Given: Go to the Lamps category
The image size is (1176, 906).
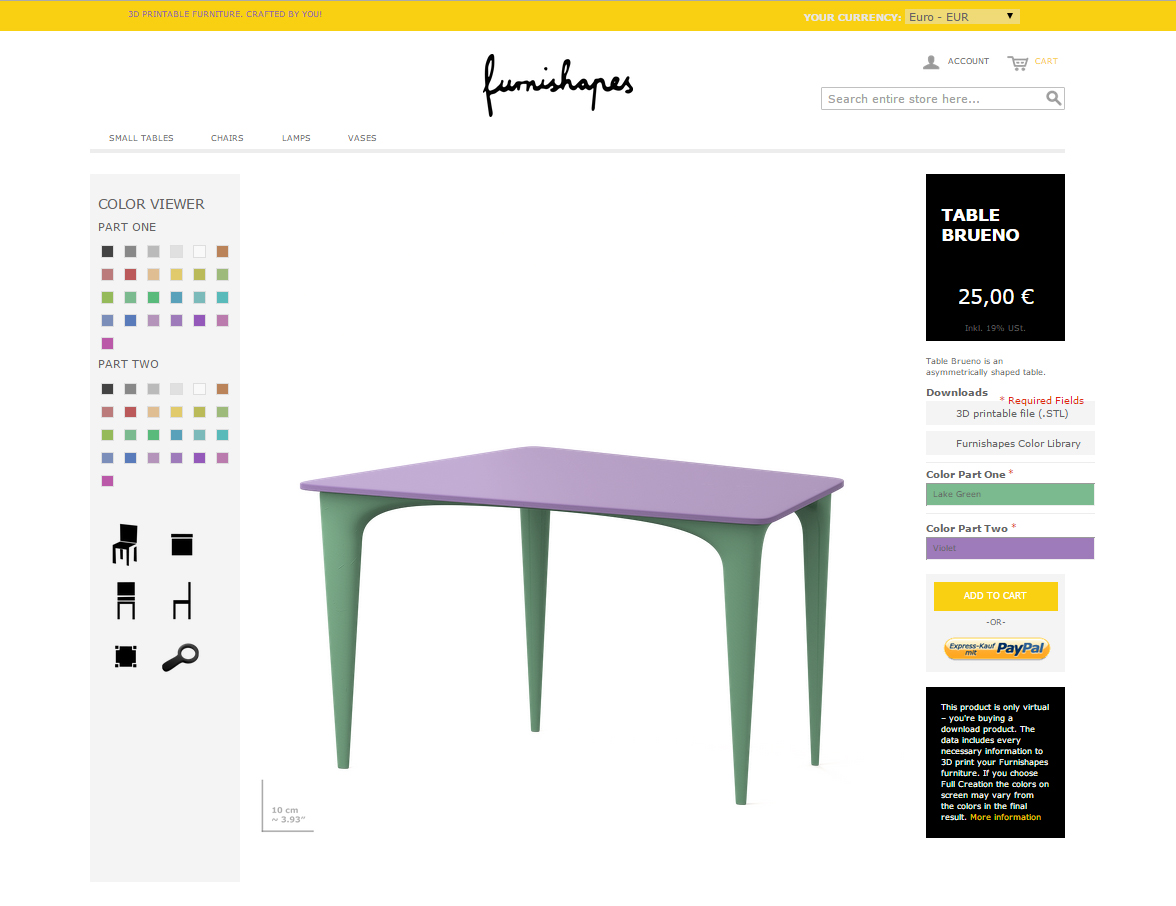Looking at the screenshot, I should coord(296,138).
